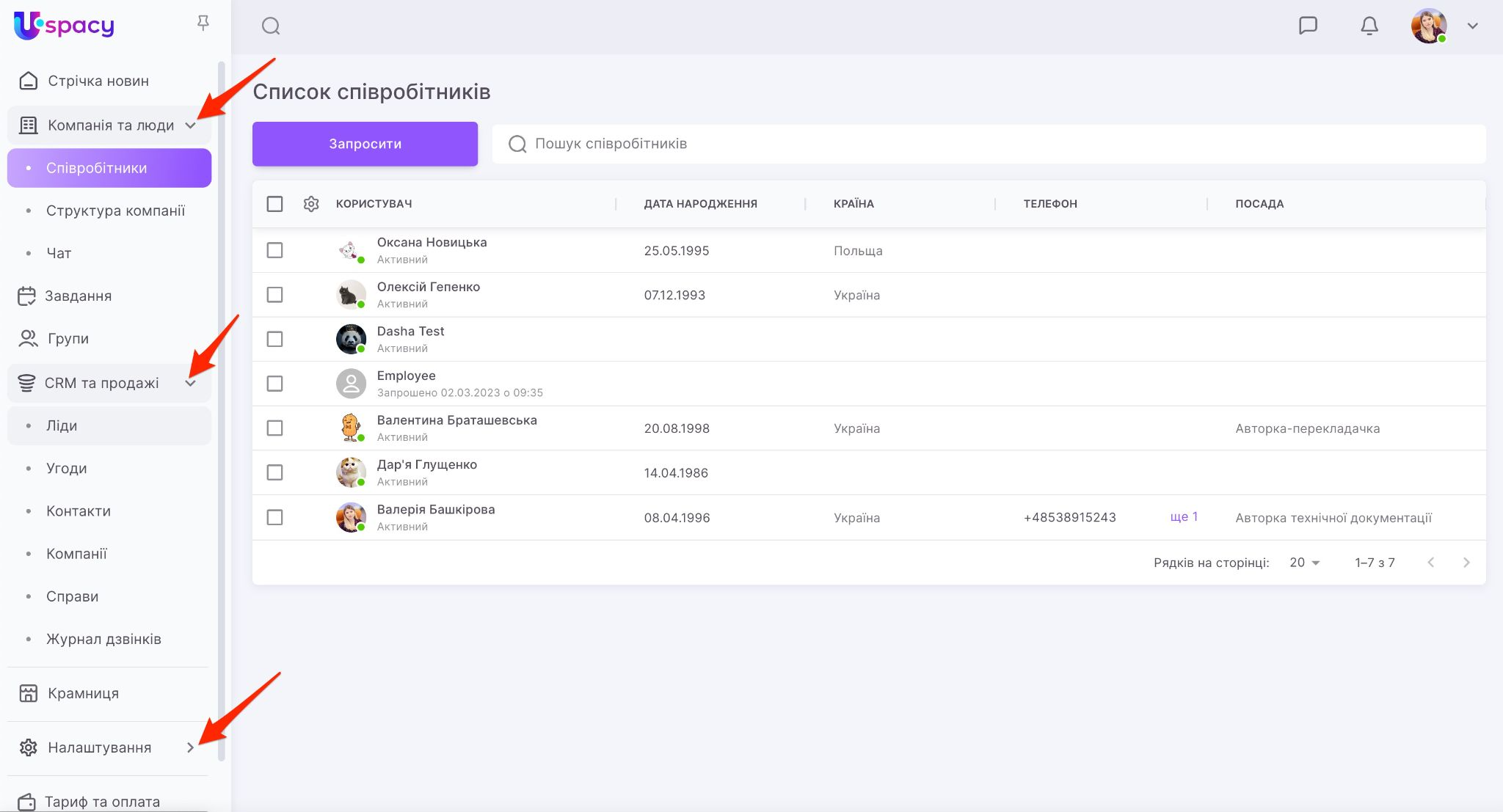Go to Структура компанії menu item
Image resolution: width=1503 pixels, height=812 pixels.
[x=115, y=211]
